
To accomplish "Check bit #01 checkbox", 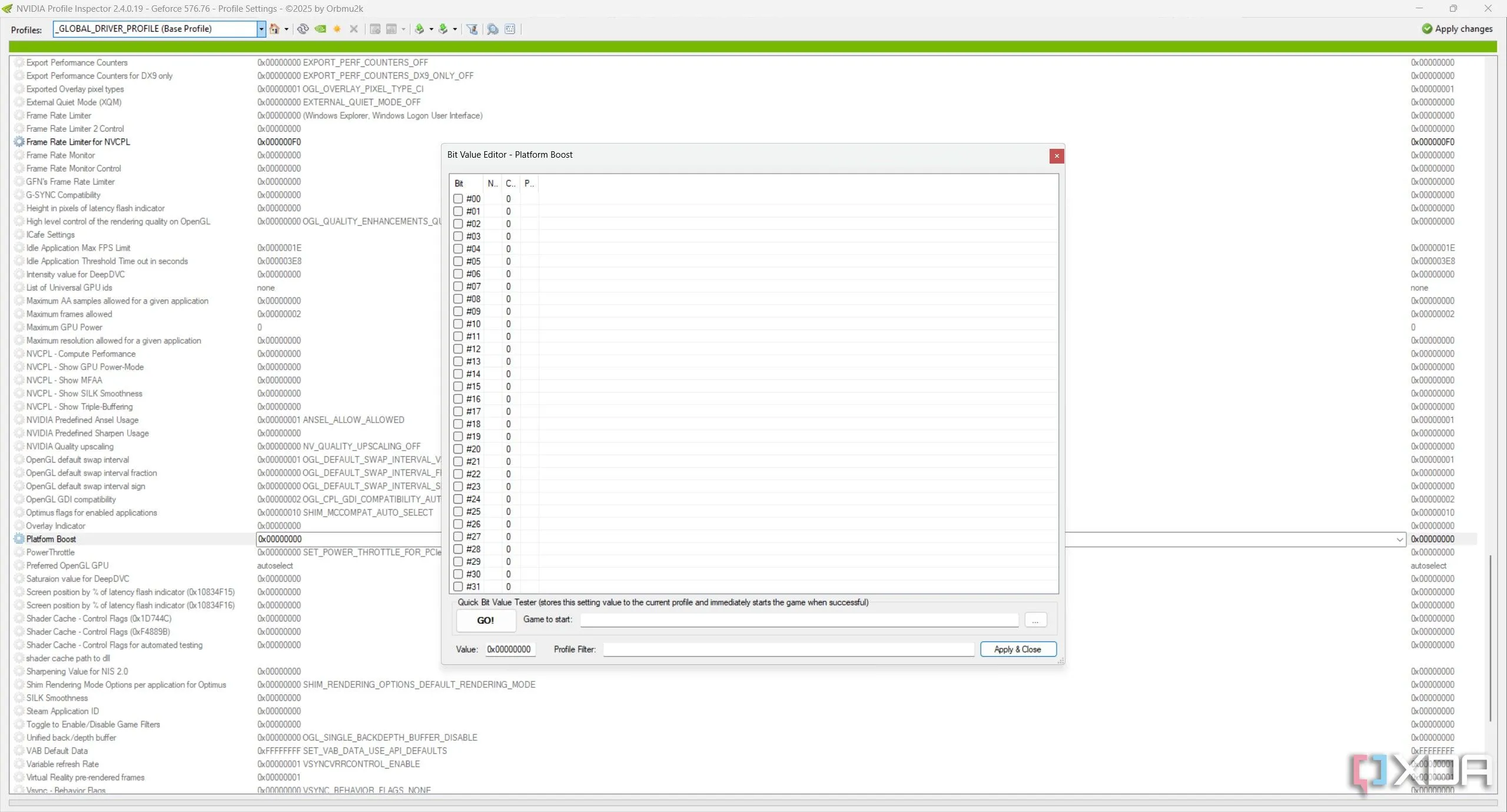I will click(458, 211).
